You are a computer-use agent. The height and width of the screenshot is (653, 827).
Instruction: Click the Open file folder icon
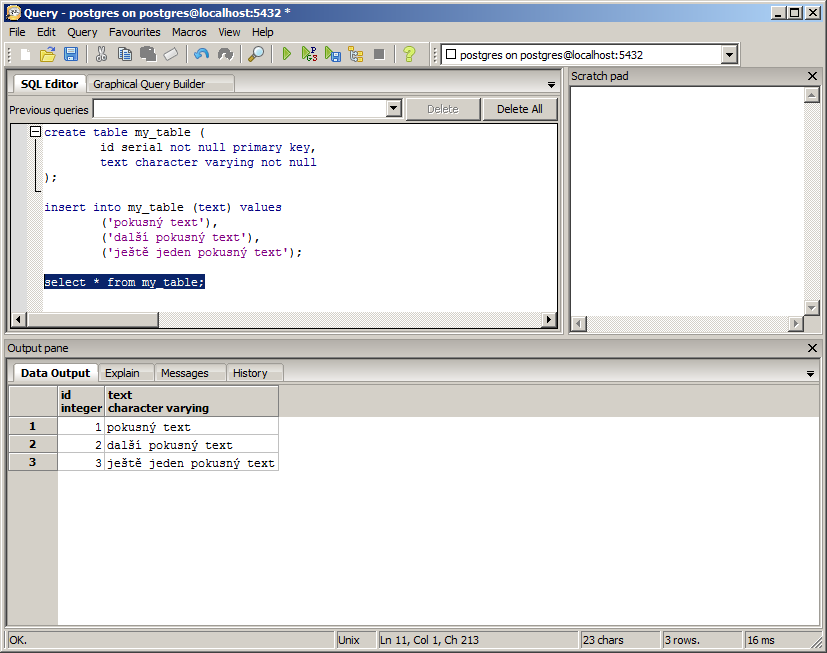[x=47, y=54]
